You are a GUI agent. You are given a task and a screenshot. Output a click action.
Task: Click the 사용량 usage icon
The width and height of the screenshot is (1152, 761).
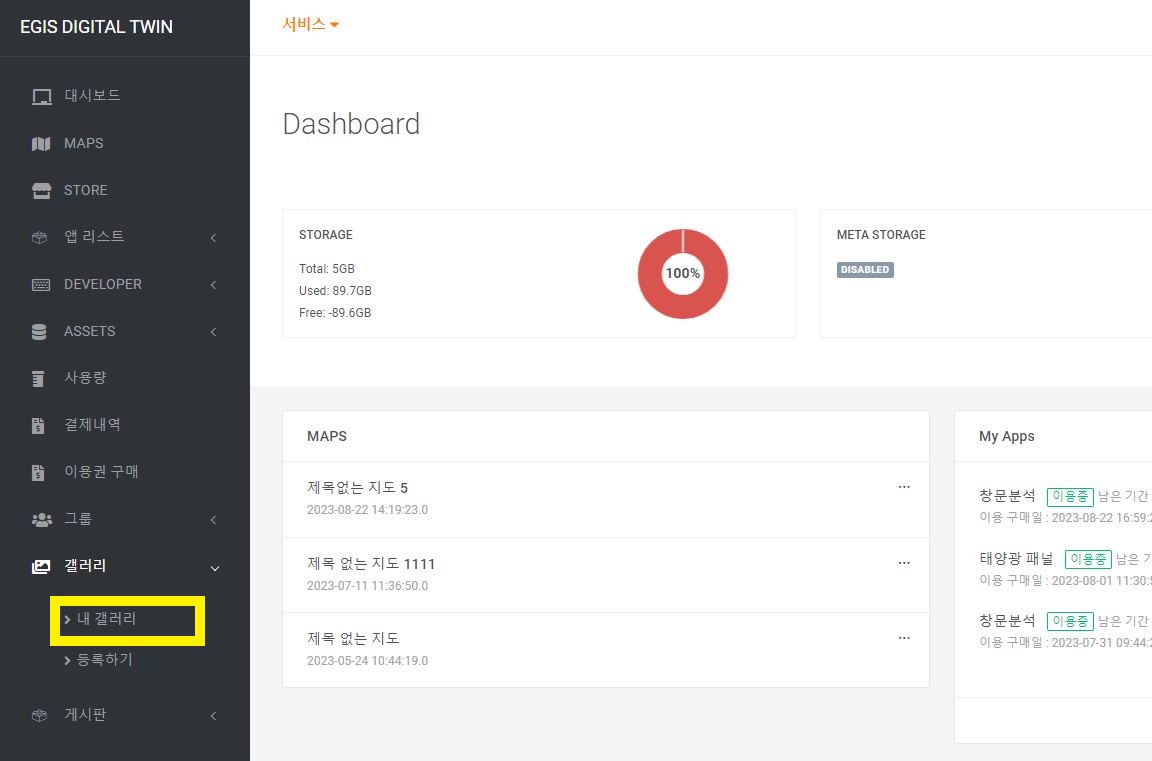39,379
